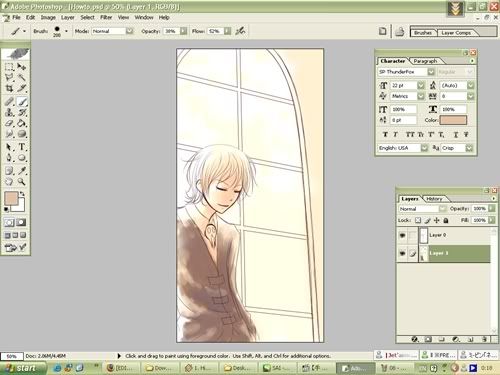This screenshot has height=375, width=500.
Task: Select the Crop tool
Action: point(9,88)
